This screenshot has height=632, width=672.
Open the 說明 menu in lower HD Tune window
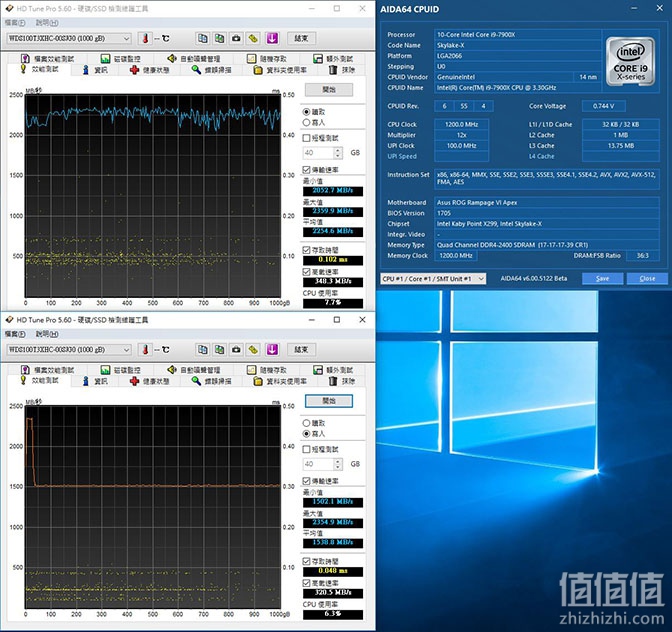pos(47,334)
